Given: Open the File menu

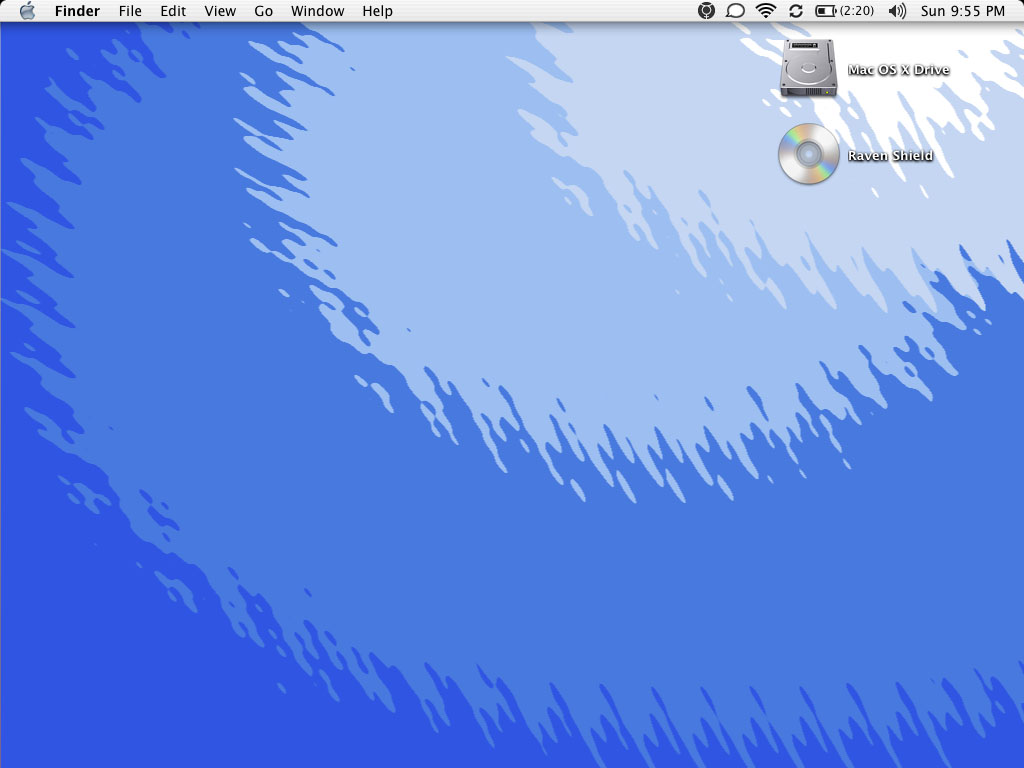Looking at the screenshot, I should pyautogui.click(x=130, y=11).
